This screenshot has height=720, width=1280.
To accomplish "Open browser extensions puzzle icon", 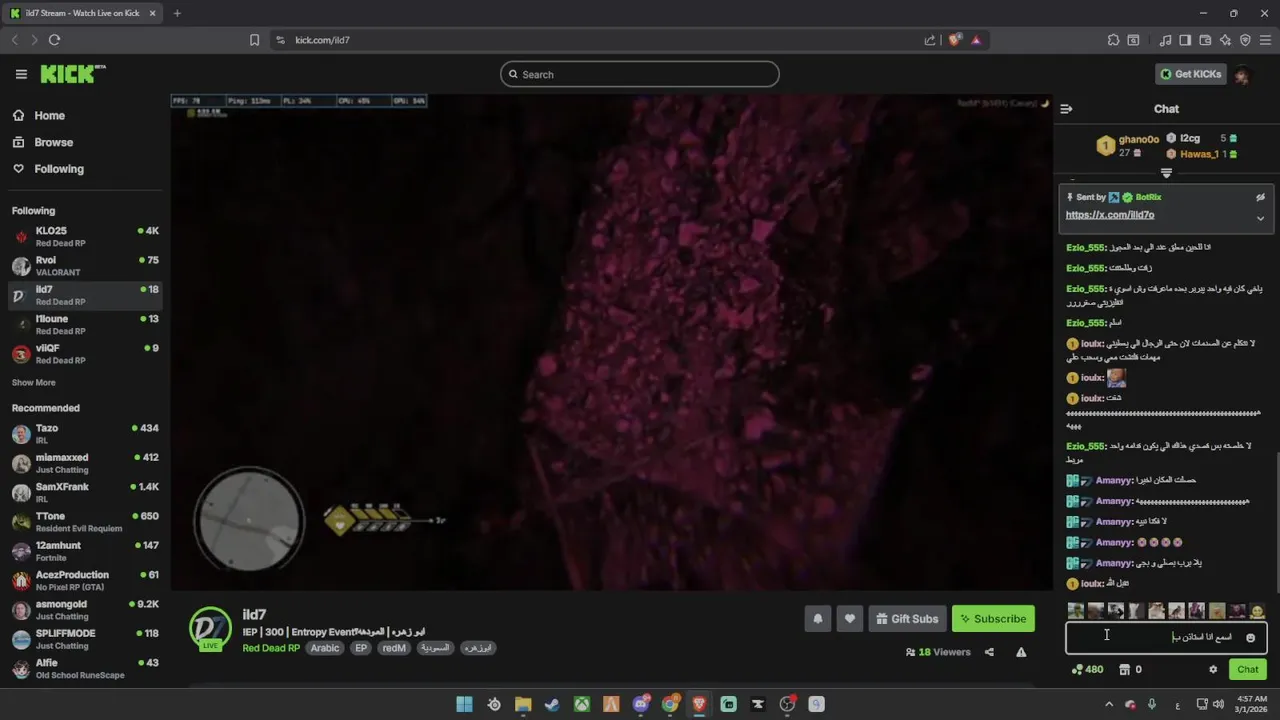I will (x=1113, y=40).
